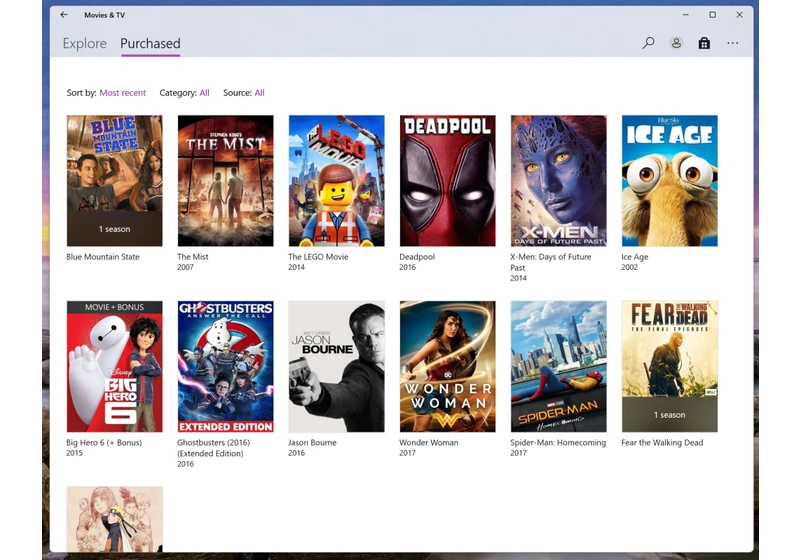Open the Jason Bourne poster
Screen dimensions: 800x560
[337, 366]
